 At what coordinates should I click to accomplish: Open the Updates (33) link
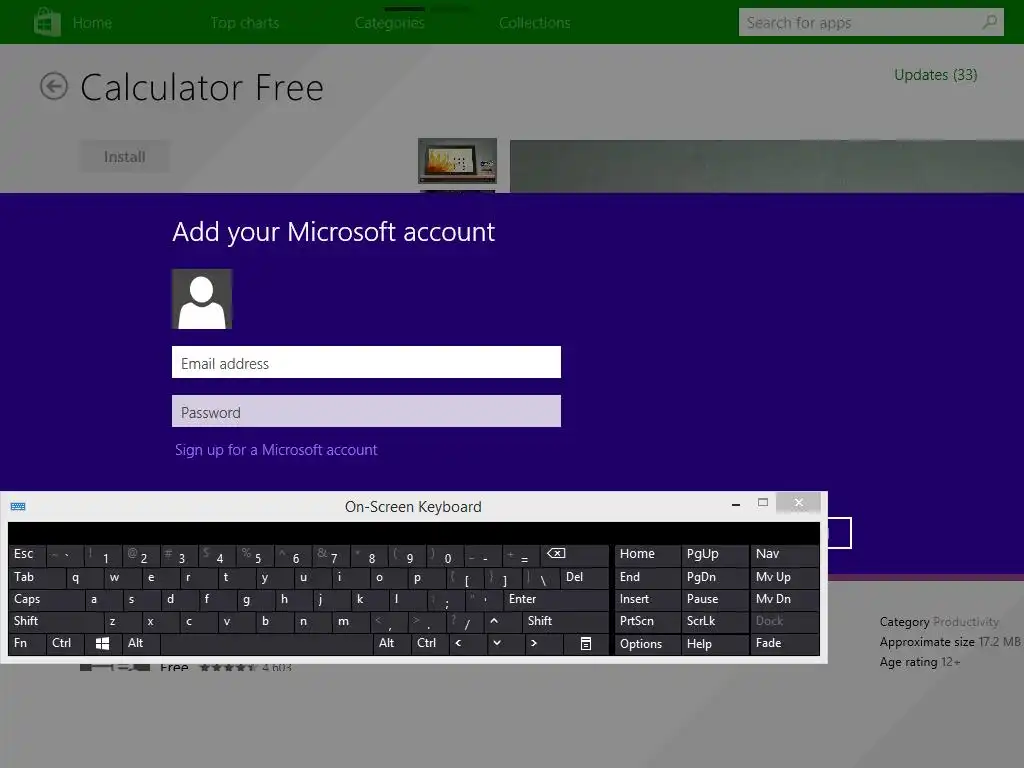click(x=936, y=75)
